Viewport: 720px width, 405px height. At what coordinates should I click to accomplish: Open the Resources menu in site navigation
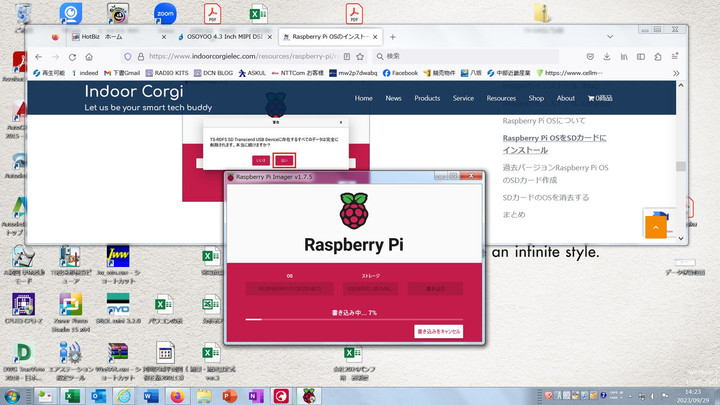[x=501, y=98]
